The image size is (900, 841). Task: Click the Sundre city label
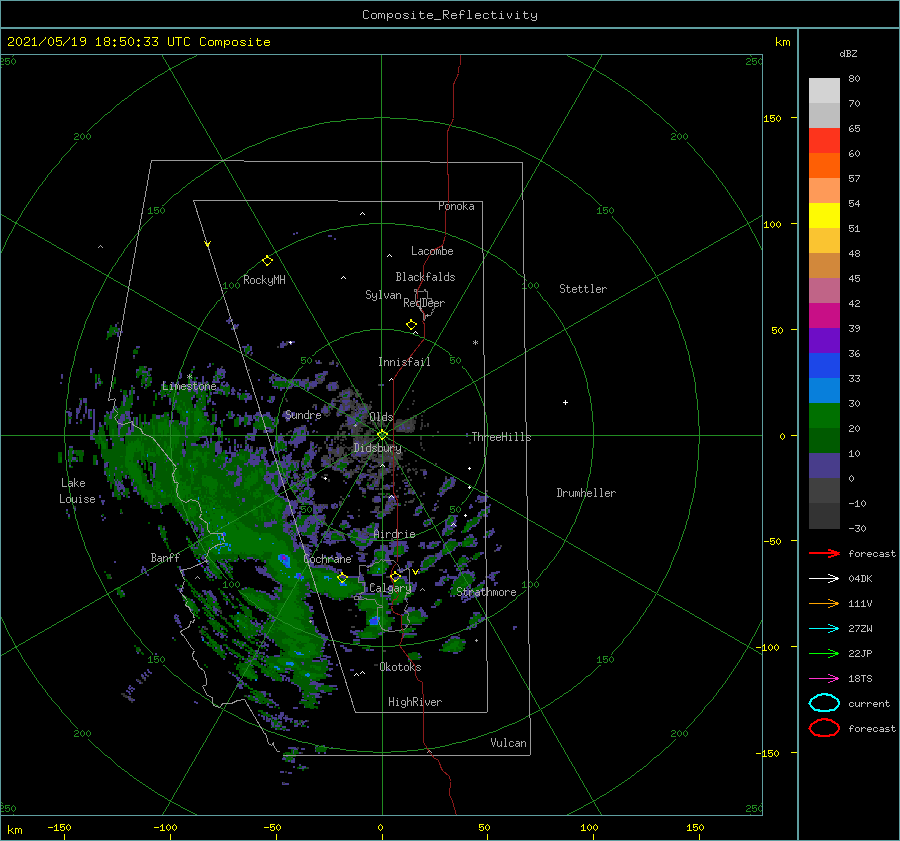(303, 415)
